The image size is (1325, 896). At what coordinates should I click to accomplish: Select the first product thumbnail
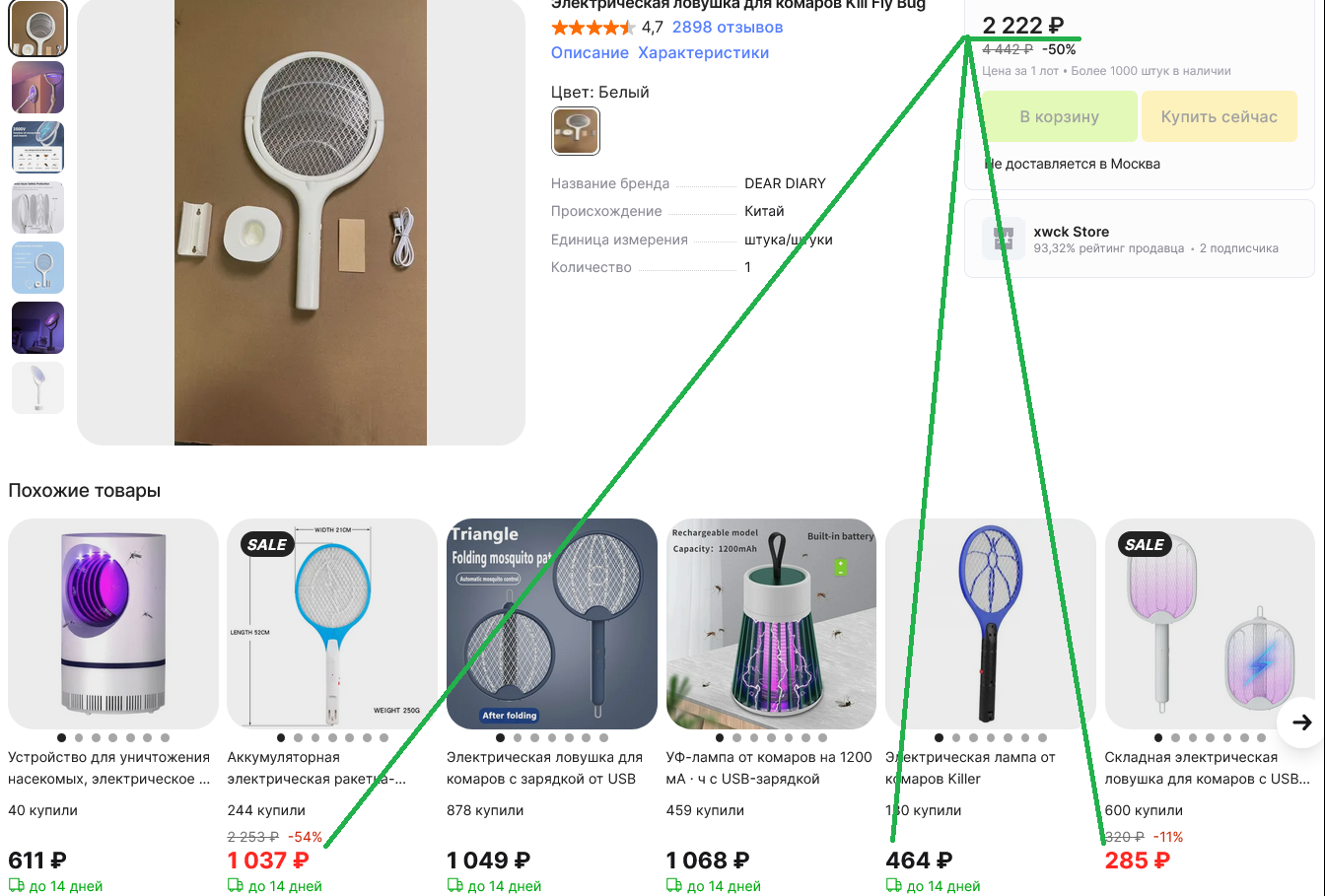coord(37,27)
